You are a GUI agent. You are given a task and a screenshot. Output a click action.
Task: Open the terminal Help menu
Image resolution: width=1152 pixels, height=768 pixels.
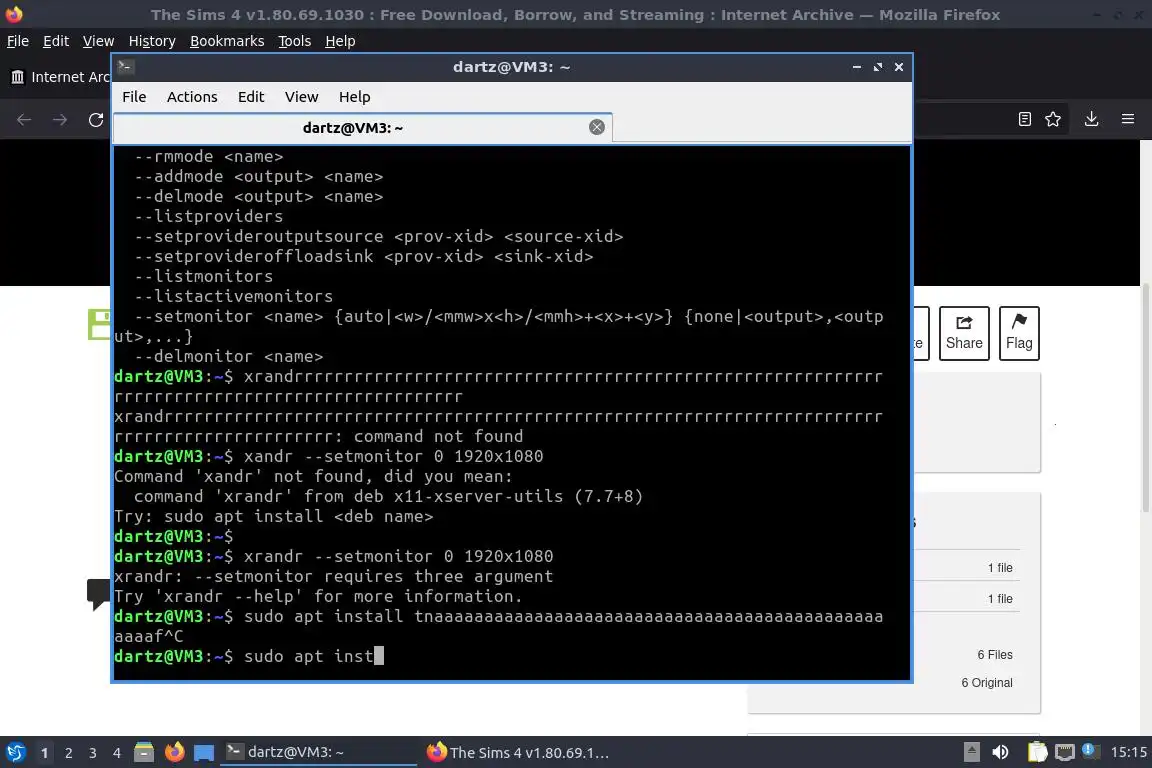point(354,97)
